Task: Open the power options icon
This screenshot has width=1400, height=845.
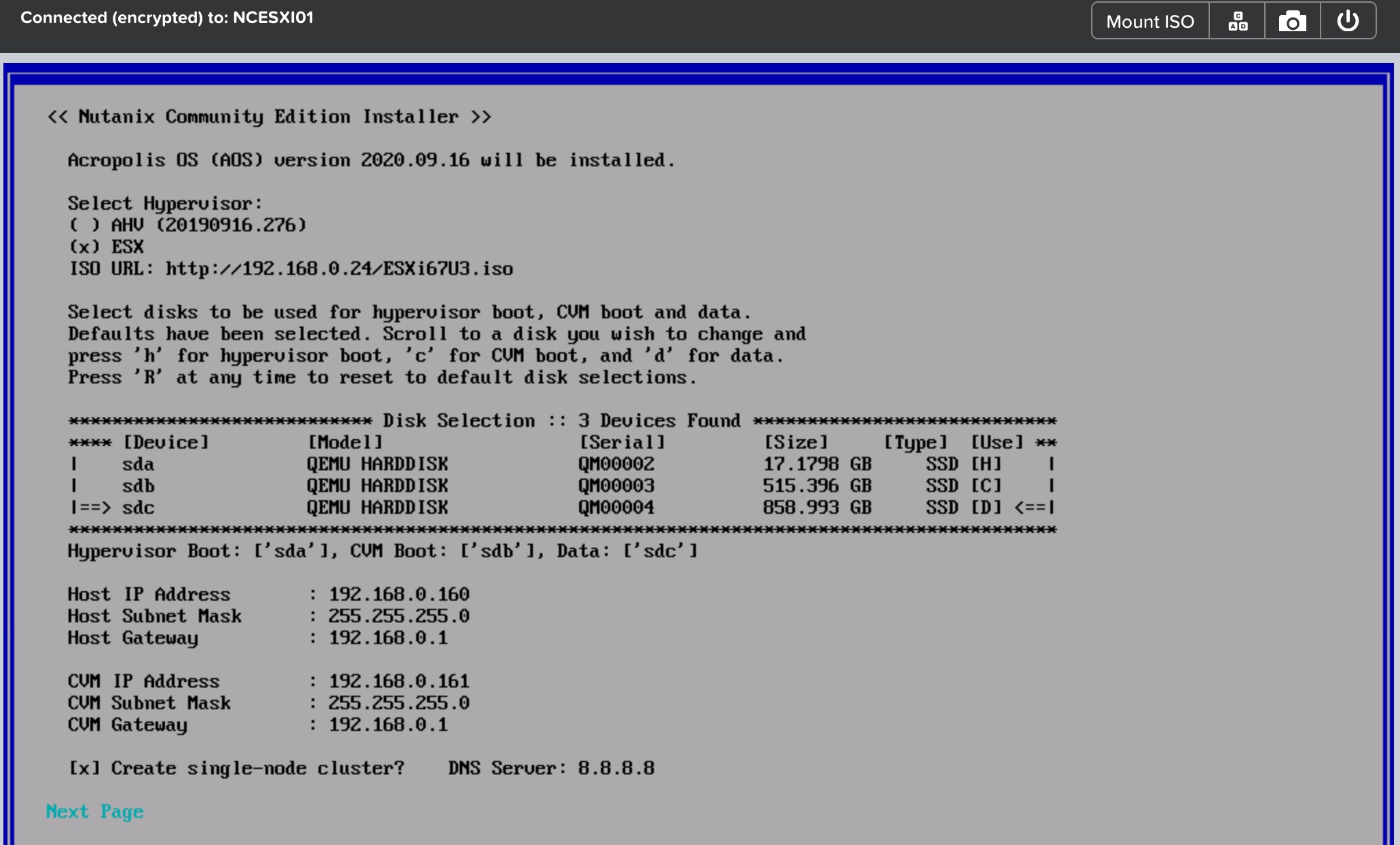Action: point(1348,21)
